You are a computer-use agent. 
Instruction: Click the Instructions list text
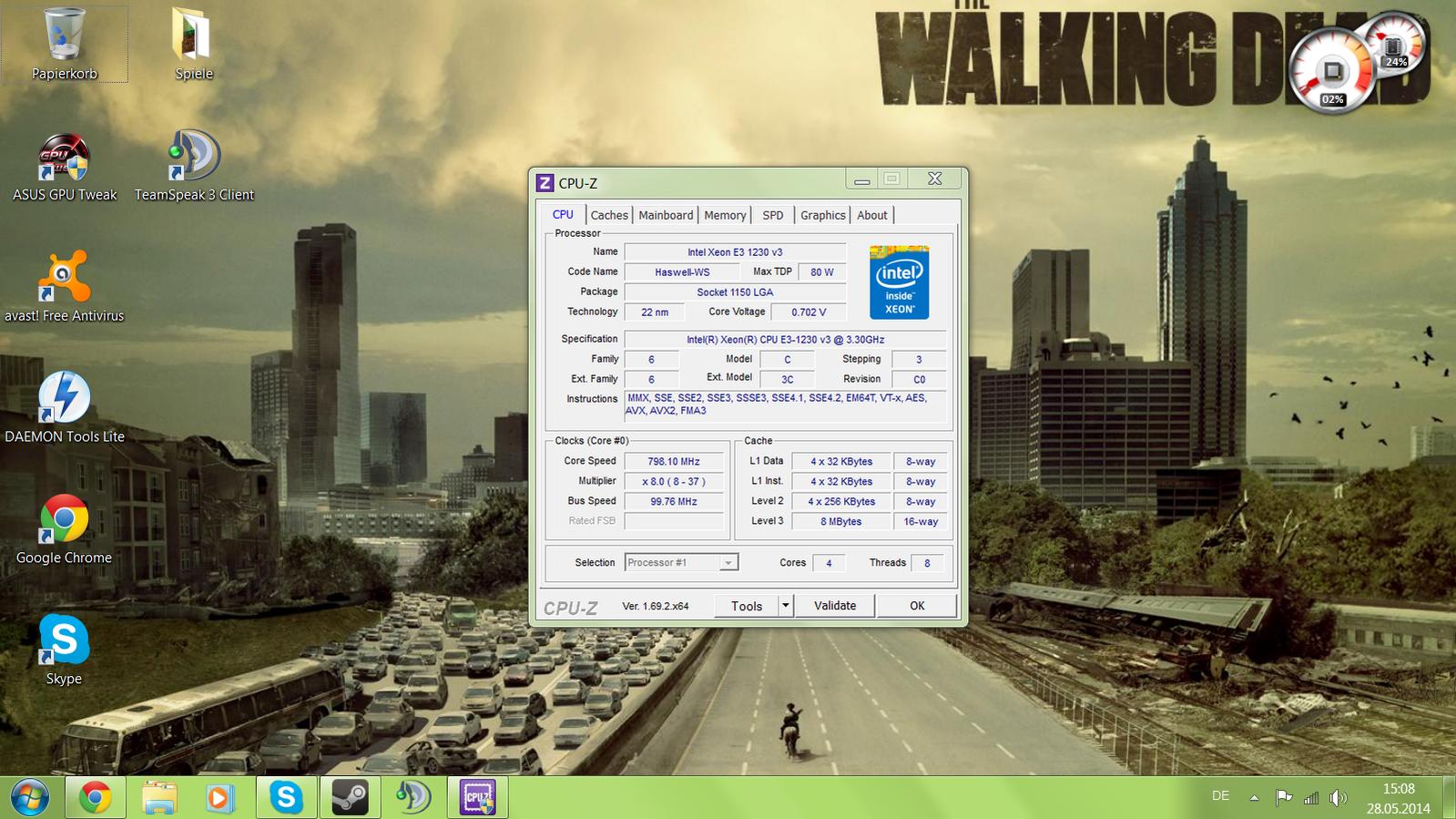[x=785, y=404]
